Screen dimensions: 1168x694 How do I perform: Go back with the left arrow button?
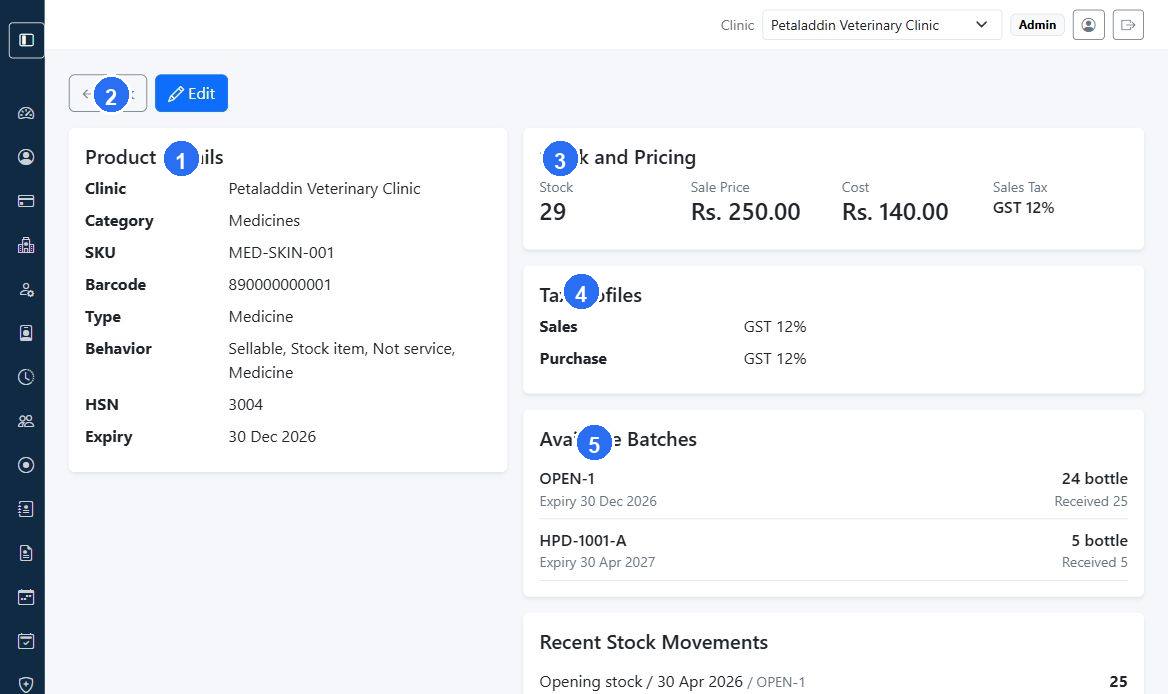coord(107,93)
